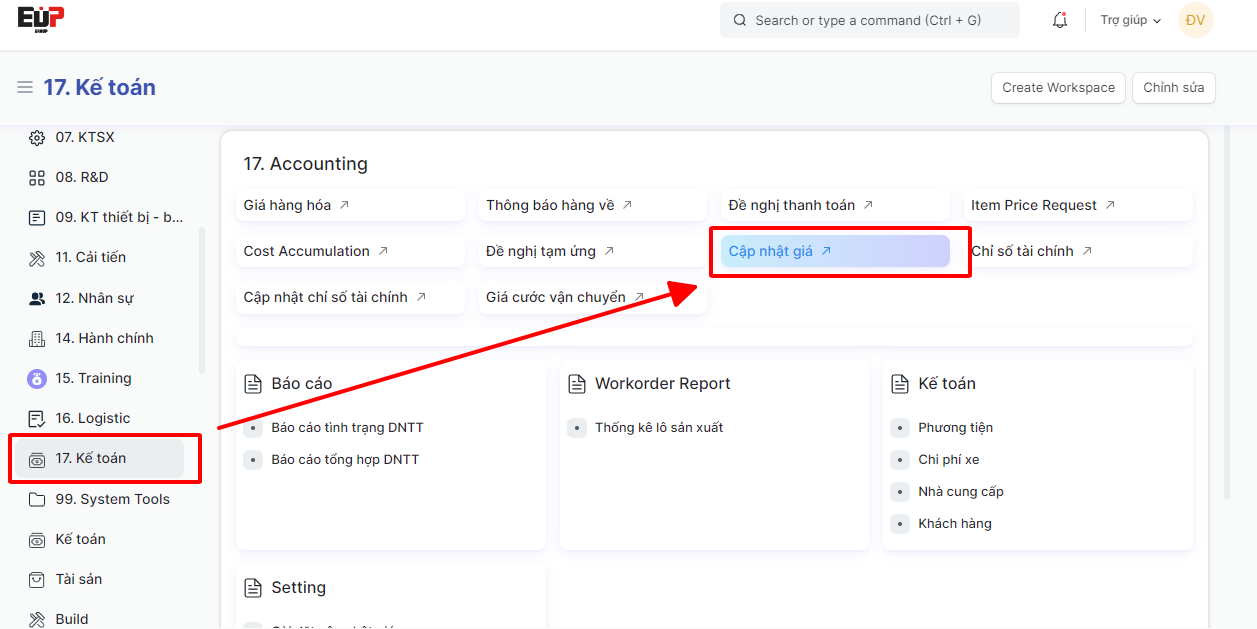Open 99. System Tools workspace
This screenshot has height=629, width=1257.
point(112,499)
